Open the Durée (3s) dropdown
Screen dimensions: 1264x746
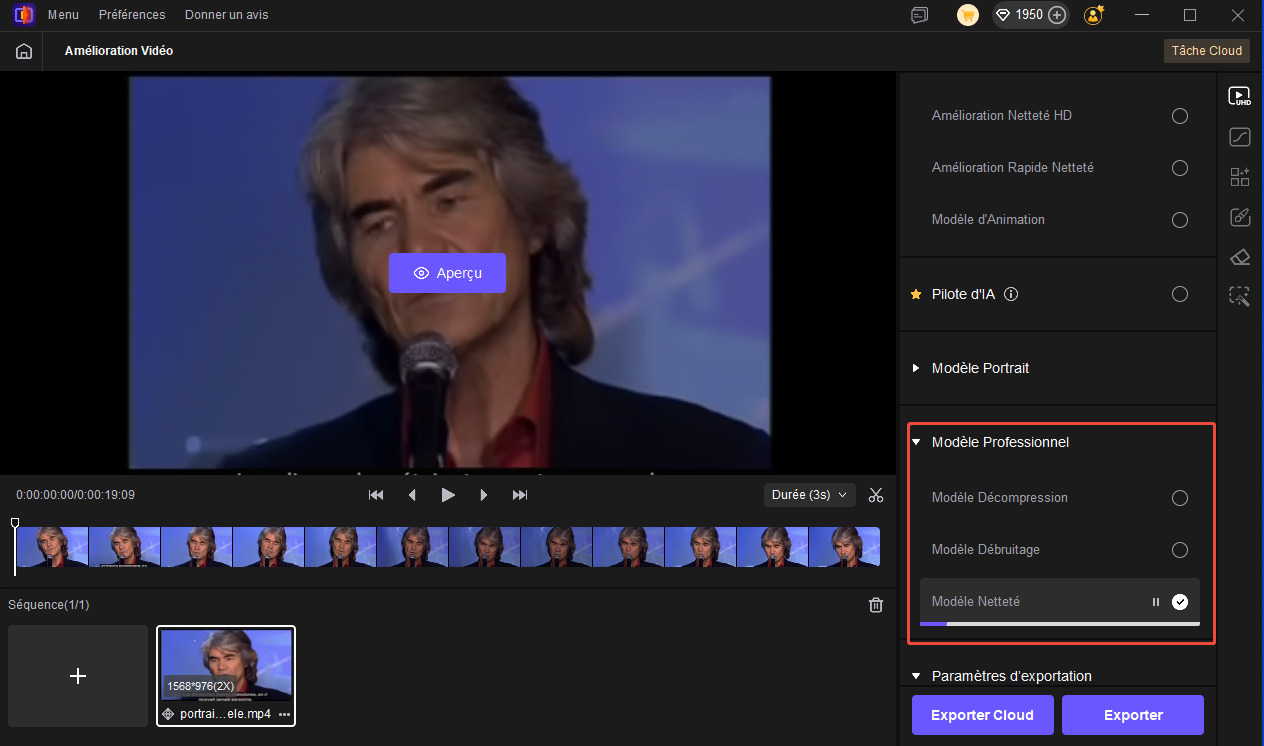point(809,495)
